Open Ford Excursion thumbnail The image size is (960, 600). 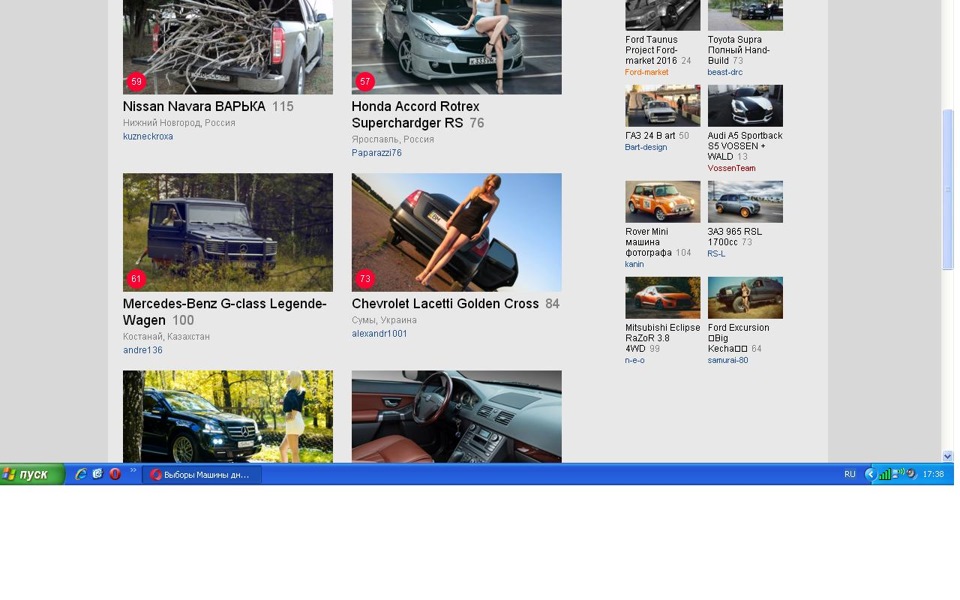coord(745,298)
